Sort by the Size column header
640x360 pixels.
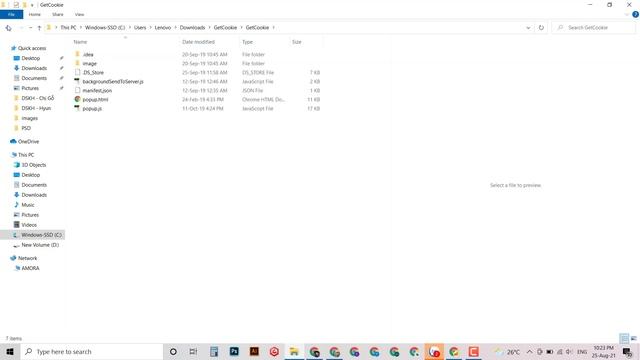tap(306, 42)
